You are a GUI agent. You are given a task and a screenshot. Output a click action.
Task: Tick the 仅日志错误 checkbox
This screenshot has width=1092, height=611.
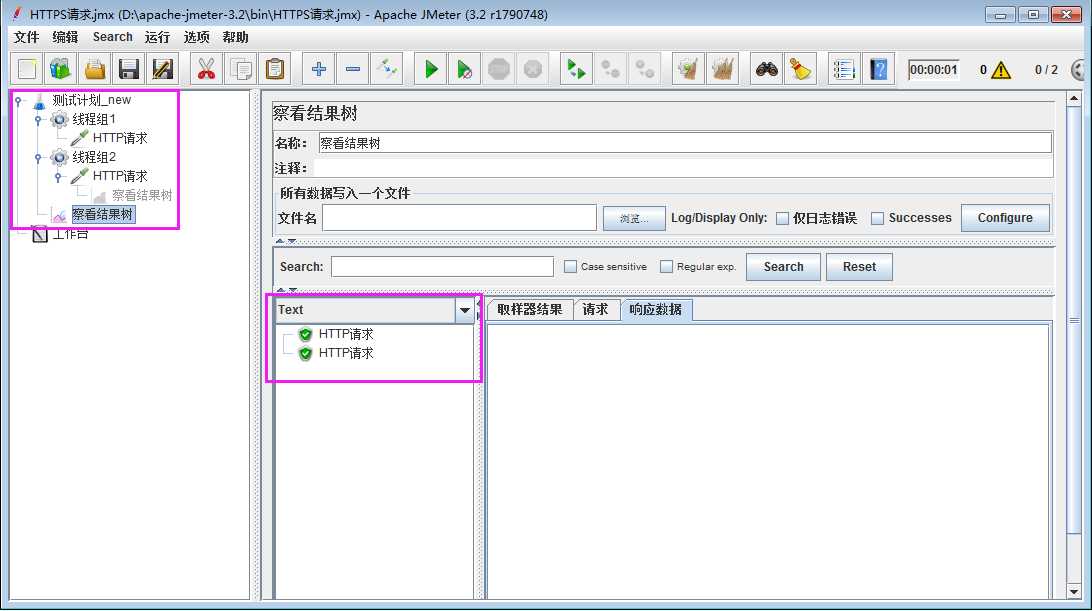coord(783,218)
